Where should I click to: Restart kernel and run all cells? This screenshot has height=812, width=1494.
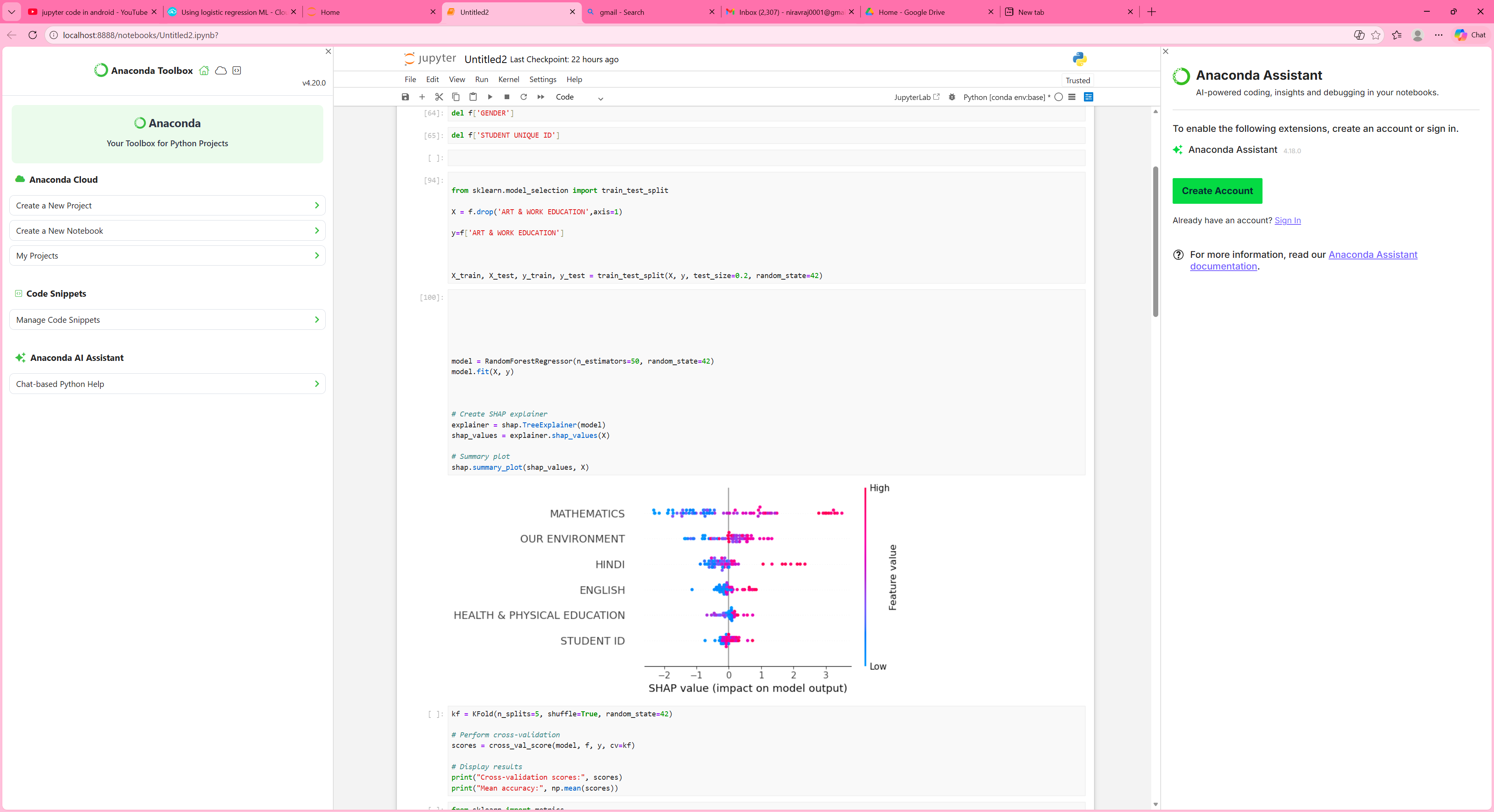(x=540, y=97)
